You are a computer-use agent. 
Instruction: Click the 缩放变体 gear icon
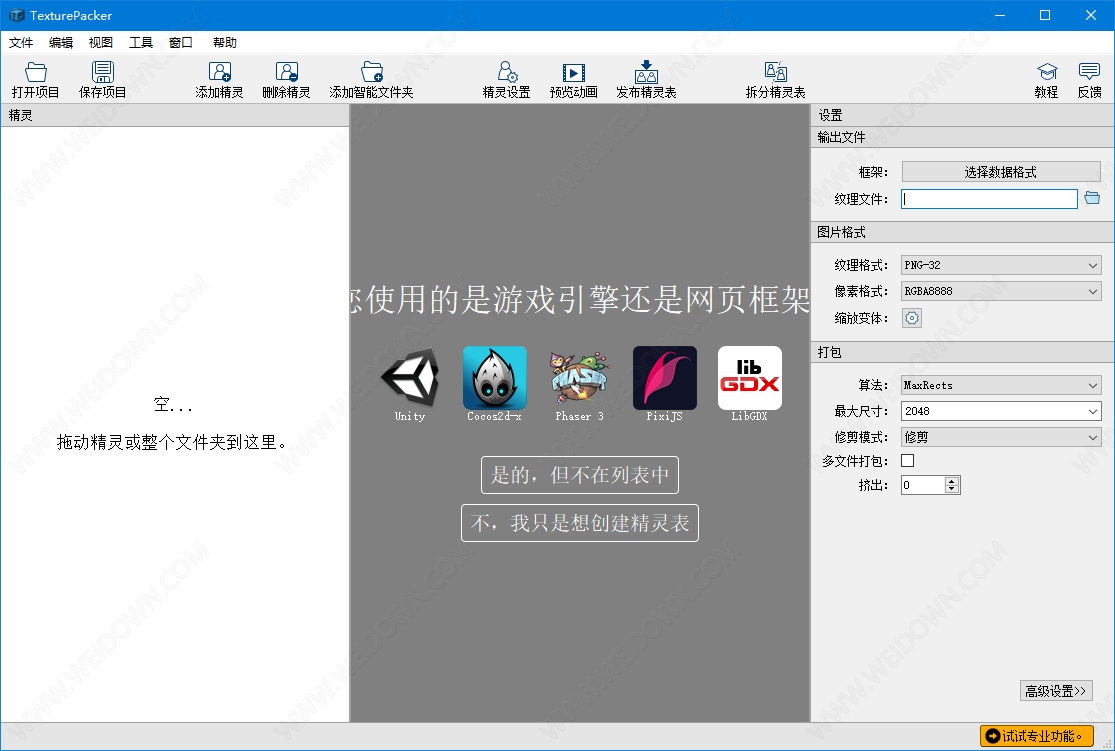tap(912, 318)
